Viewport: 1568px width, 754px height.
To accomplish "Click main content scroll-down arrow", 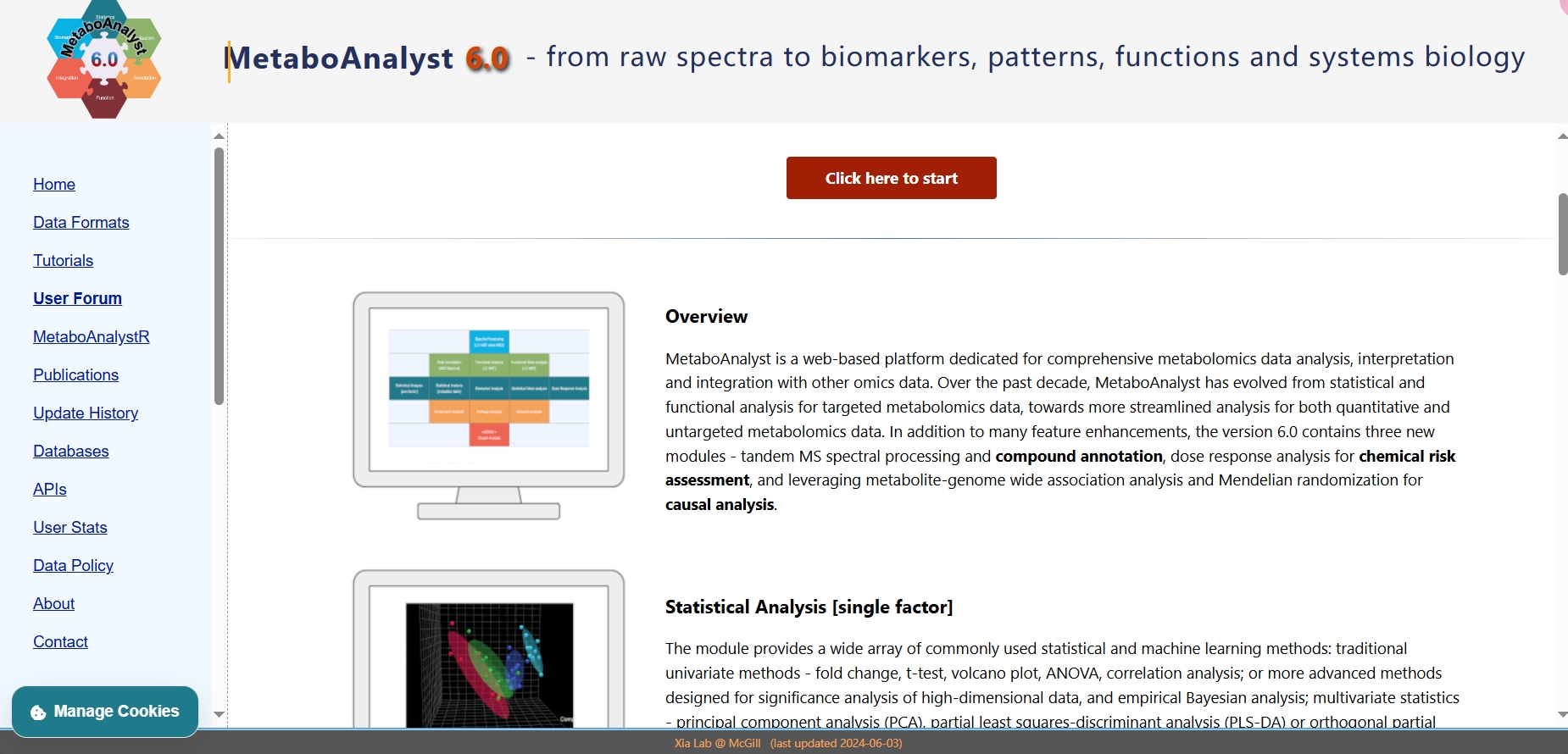I will pyautogui.click(x=1562, y=714).
